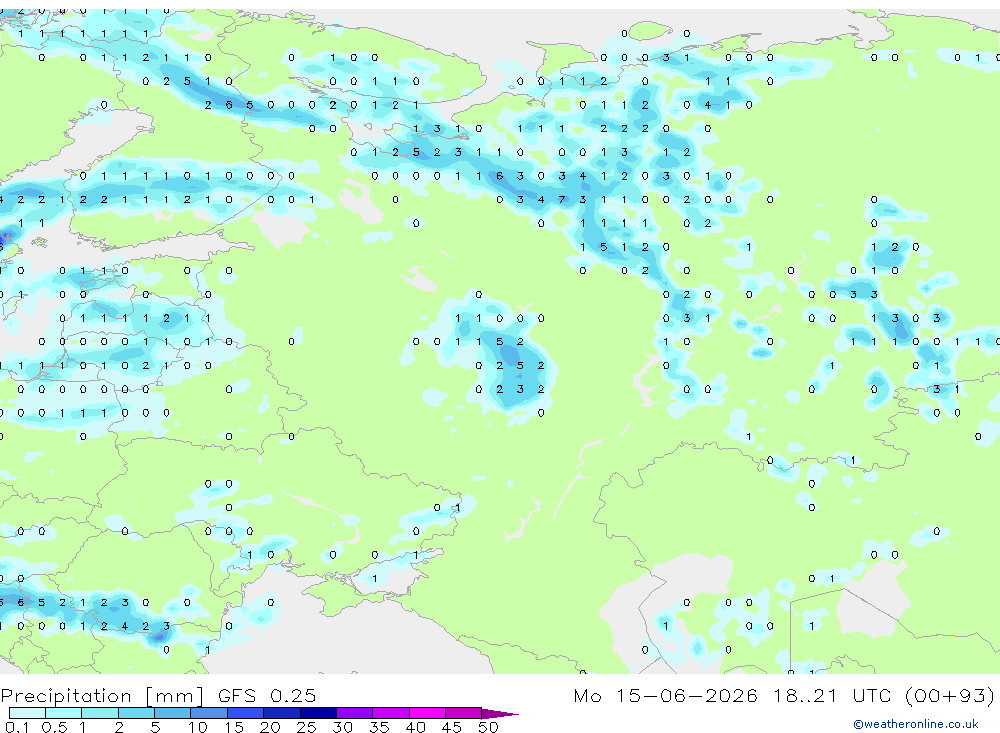The width and height of the screenshot is (1000, 733).
Task: Click the legend label '25'
Action: pyautogui.click(x=306, y=727)
